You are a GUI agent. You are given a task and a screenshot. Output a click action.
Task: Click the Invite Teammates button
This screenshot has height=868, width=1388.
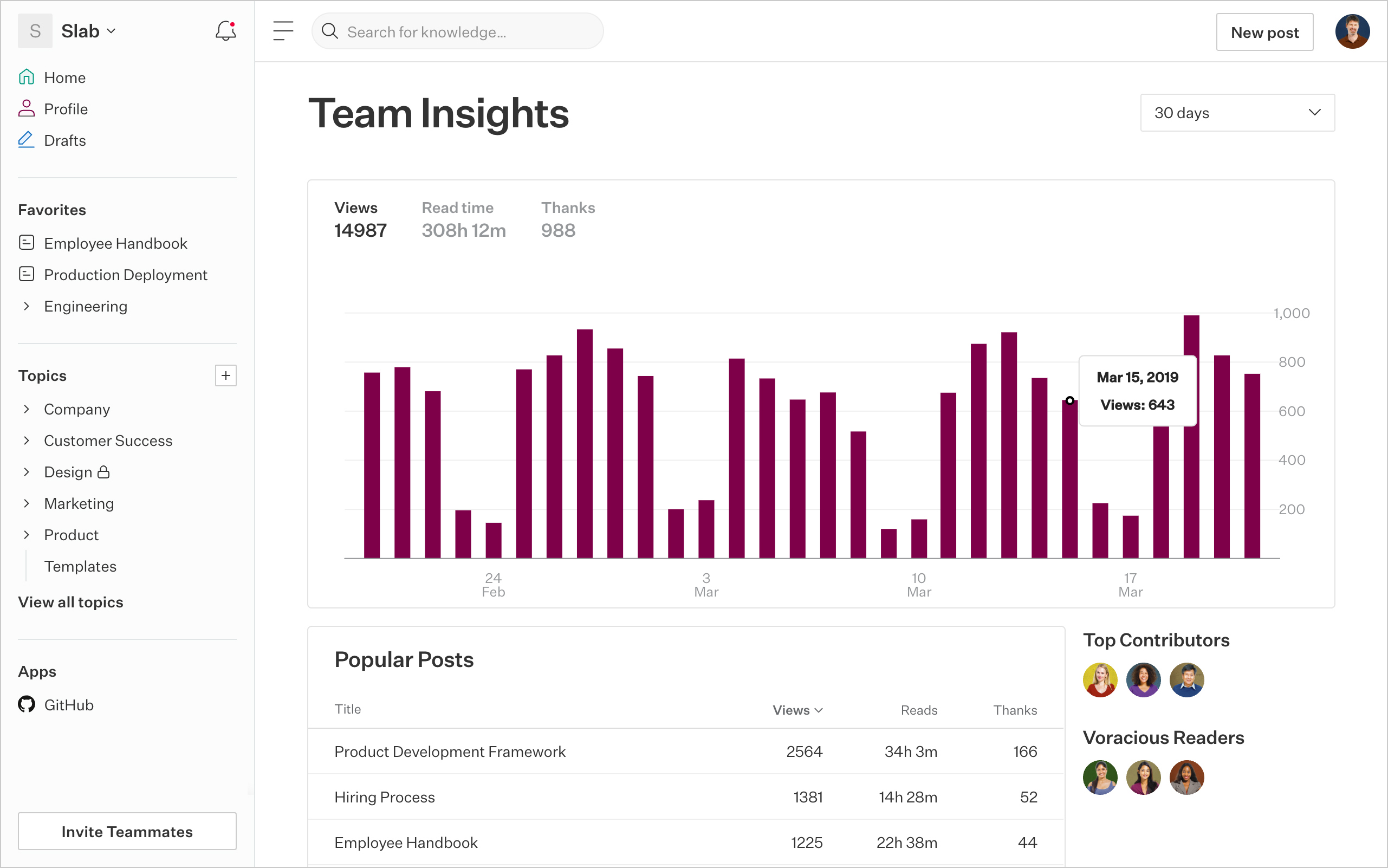click(x=127, y=831)
